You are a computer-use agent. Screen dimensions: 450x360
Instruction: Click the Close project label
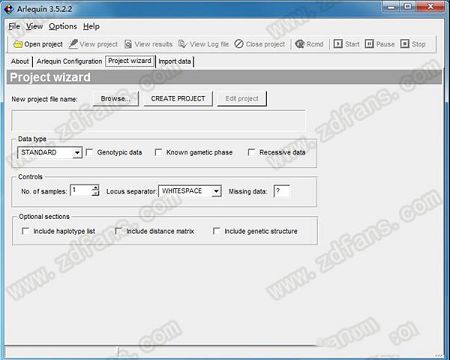265,44
